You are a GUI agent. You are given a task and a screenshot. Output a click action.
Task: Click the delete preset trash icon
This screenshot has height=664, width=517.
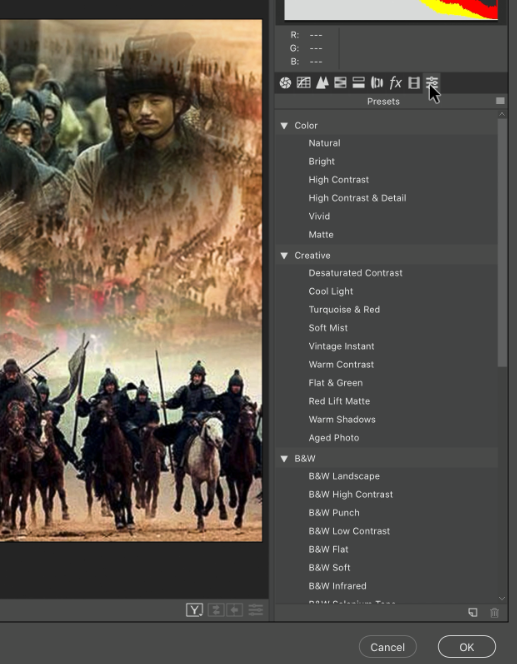495,612
